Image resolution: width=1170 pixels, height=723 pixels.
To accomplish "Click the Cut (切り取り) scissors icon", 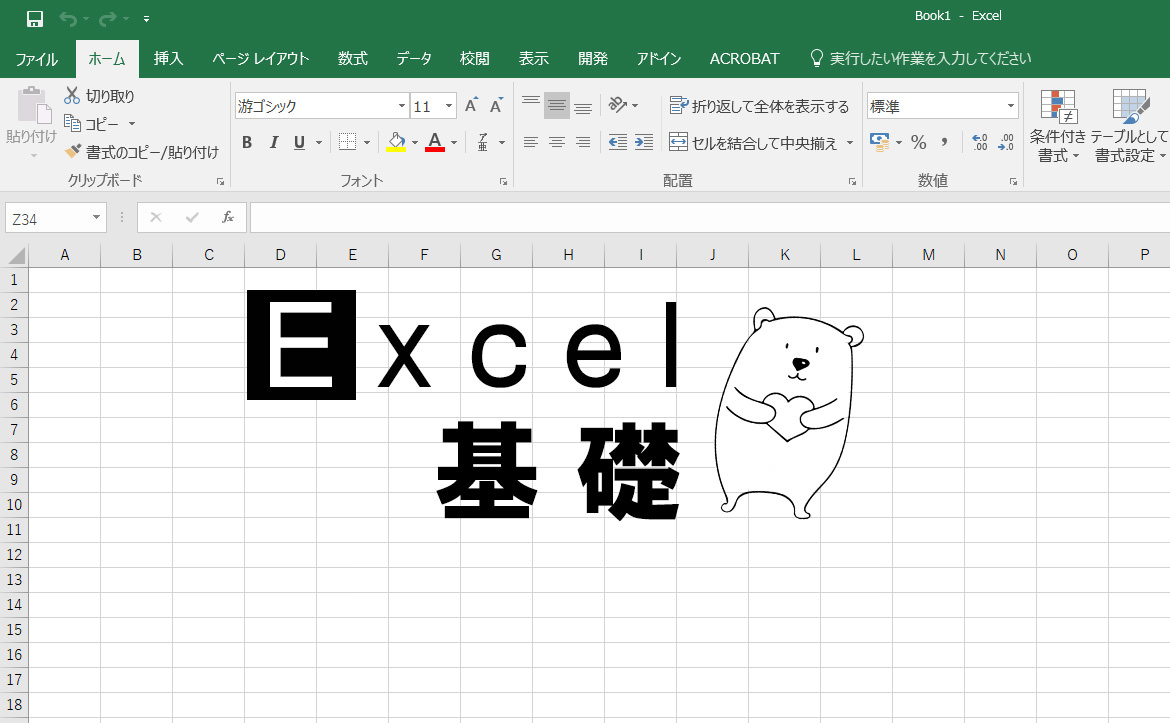I will (x=72, y=96).
